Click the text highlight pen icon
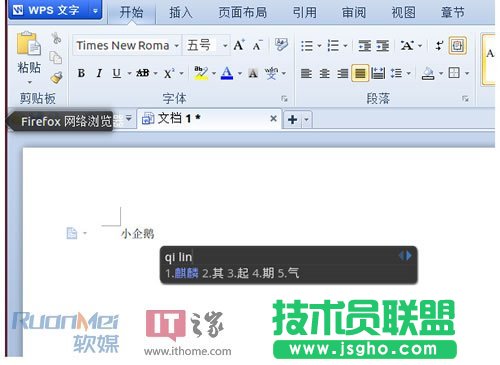 [x=201, y=73]
